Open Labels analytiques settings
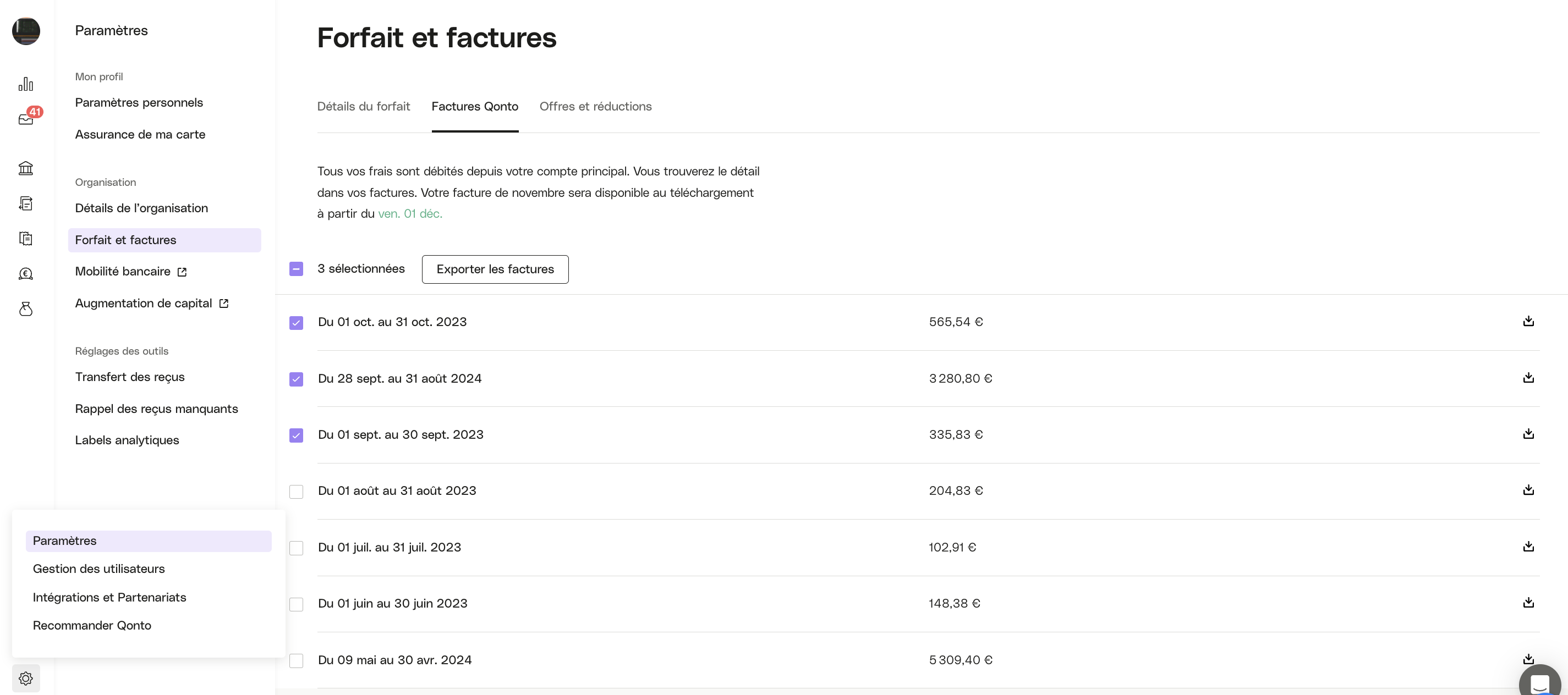1568x695 pixels. click(x=127, y=440)
